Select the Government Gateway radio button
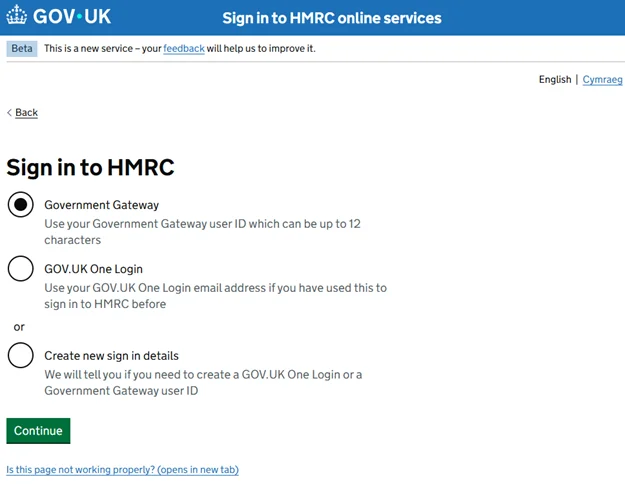The width and height of the screenshot is (625, 484). point(20,205)
